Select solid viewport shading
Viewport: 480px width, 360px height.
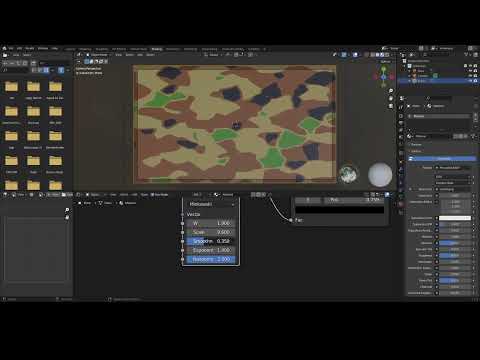point(378,55)
